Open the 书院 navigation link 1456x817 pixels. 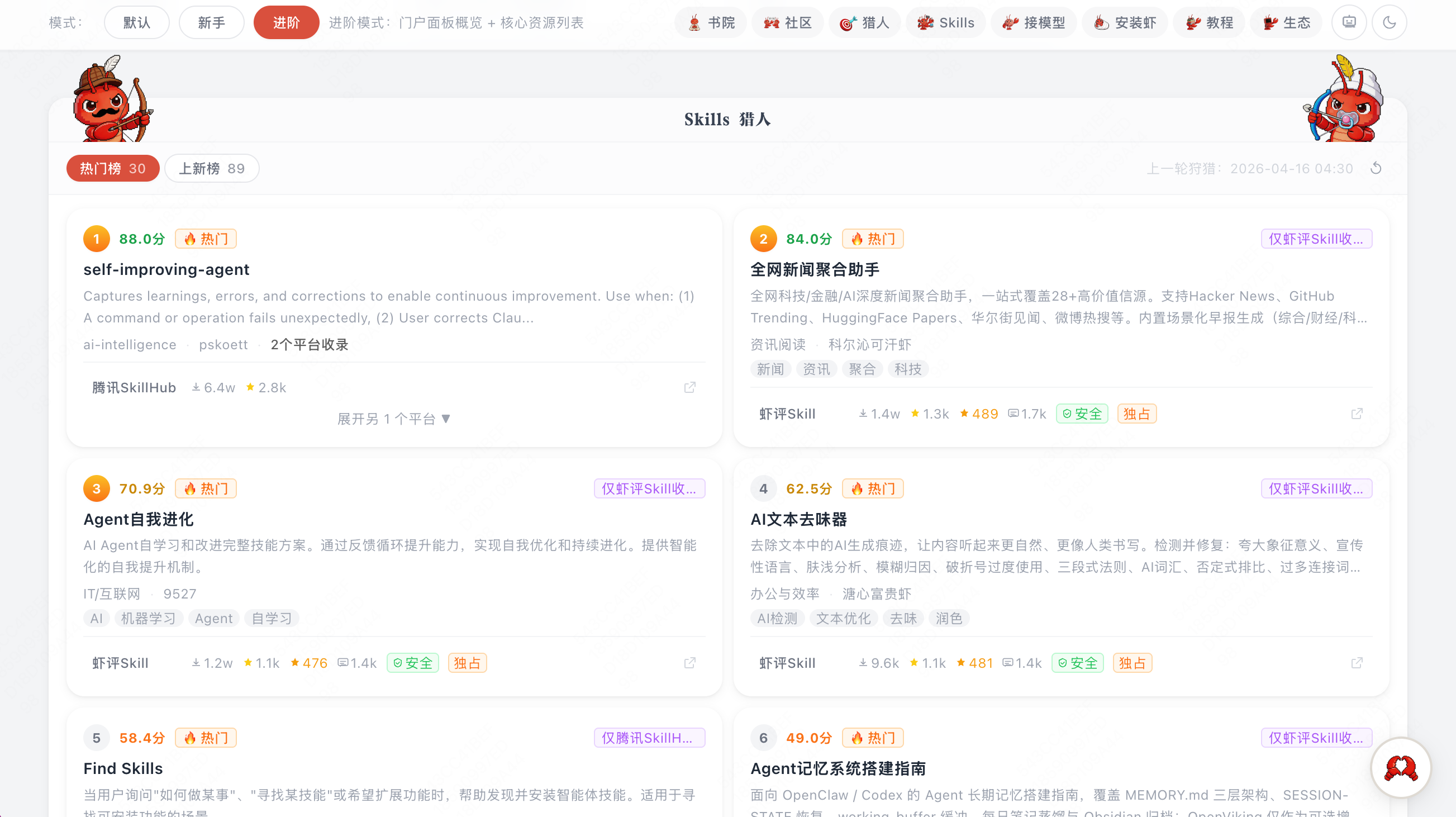711,22
